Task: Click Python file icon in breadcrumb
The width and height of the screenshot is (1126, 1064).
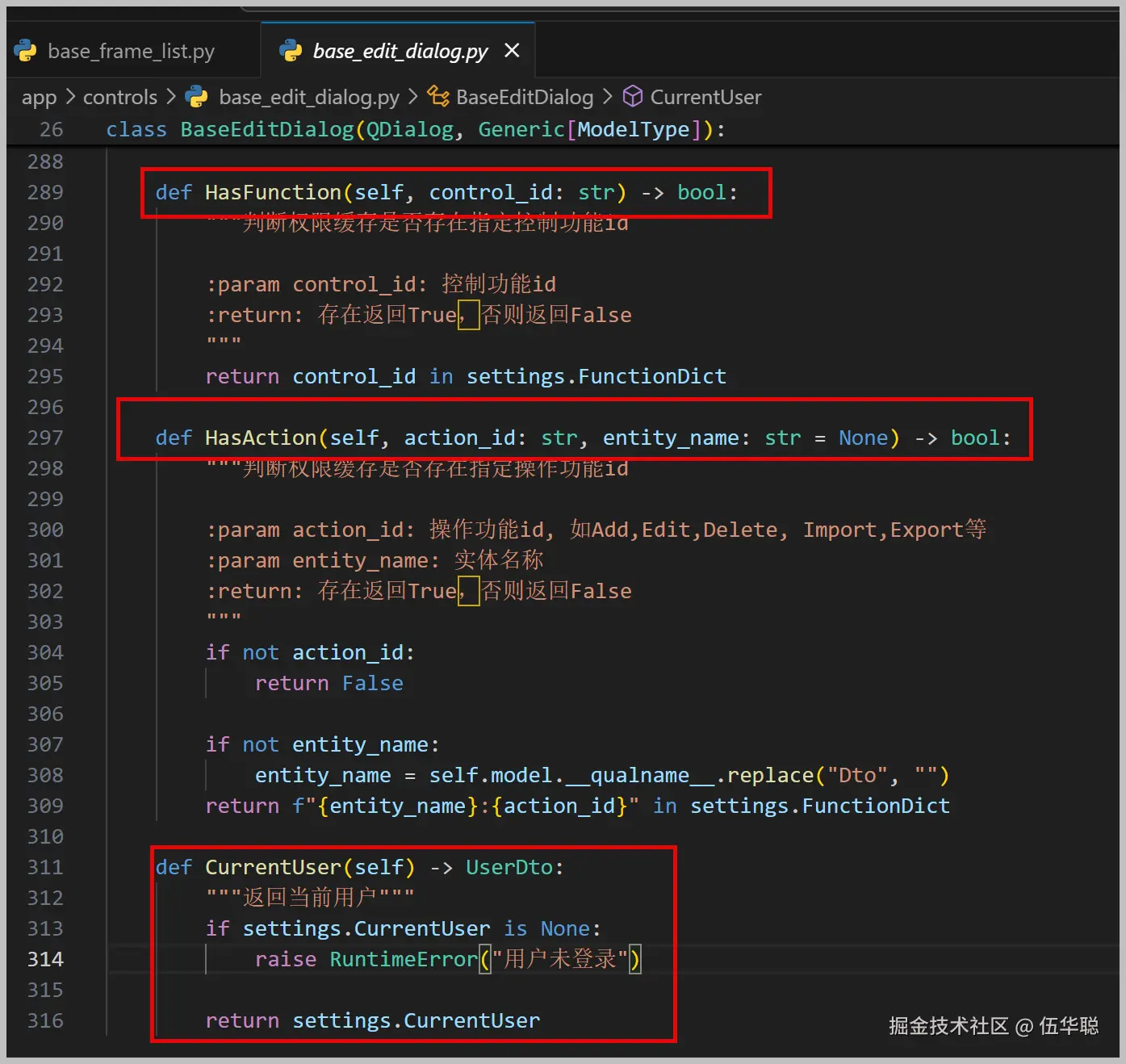Action: (196, 98)
